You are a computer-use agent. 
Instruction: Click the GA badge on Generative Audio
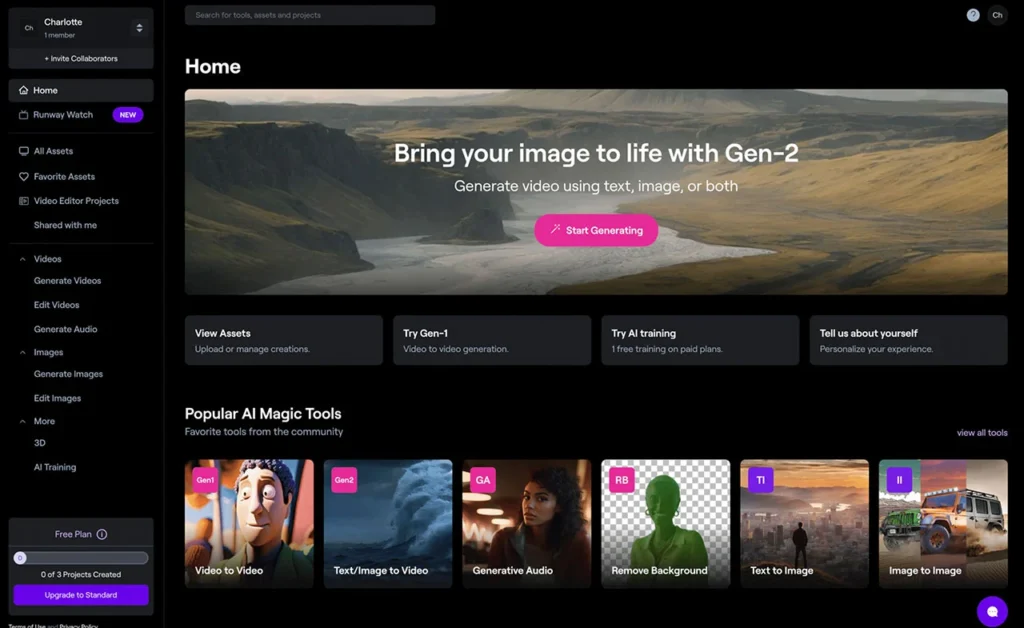[483, 480]
